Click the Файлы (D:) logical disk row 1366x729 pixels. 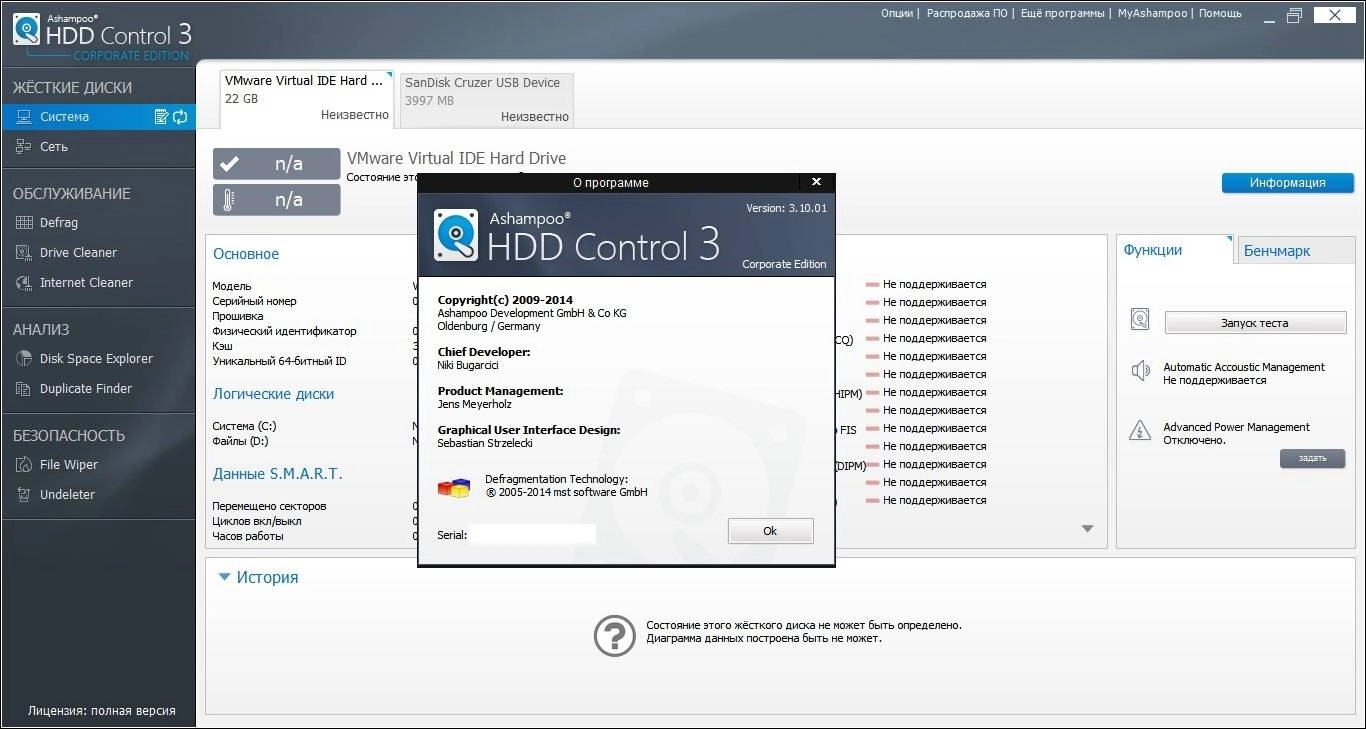240,441
